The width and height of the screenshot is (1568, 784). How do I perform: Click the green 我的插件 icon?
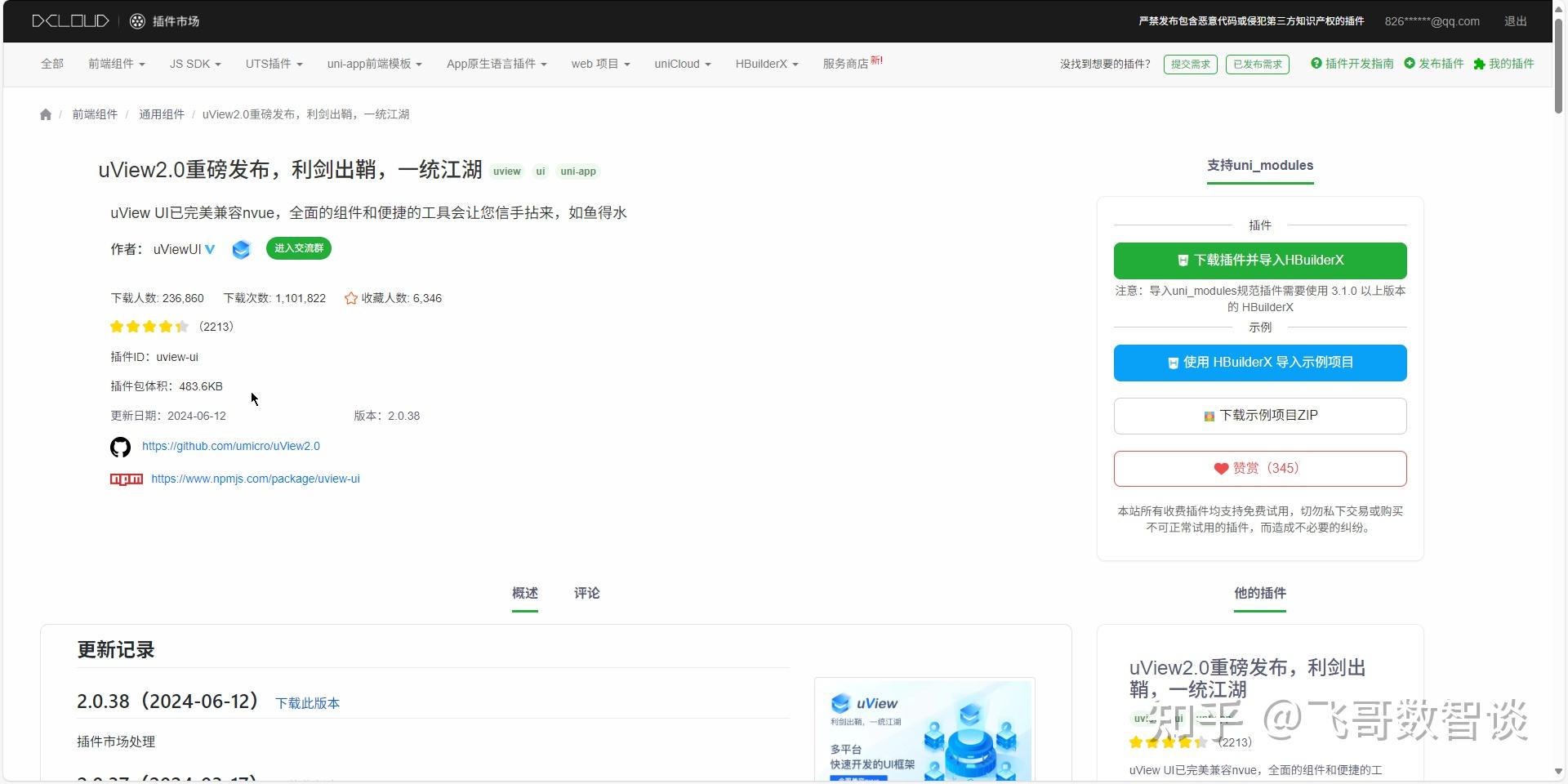point(1479,63)
